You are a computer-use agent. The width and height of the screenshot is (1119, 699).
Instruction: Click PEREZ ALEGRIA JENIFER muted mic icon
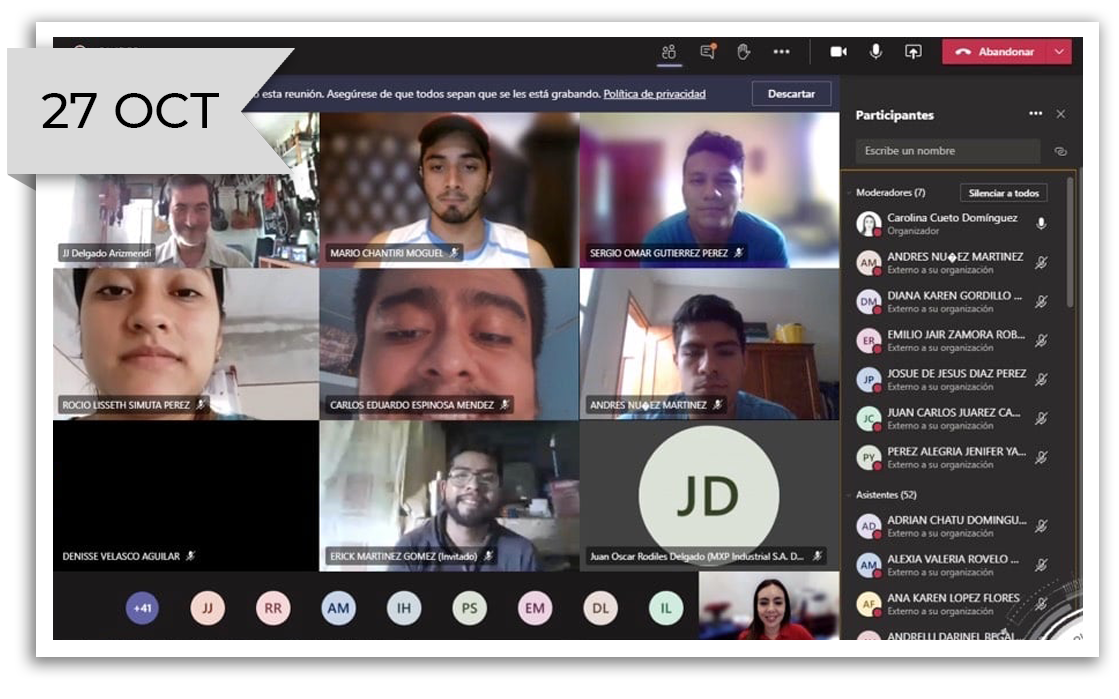(x=1041, y=457)
